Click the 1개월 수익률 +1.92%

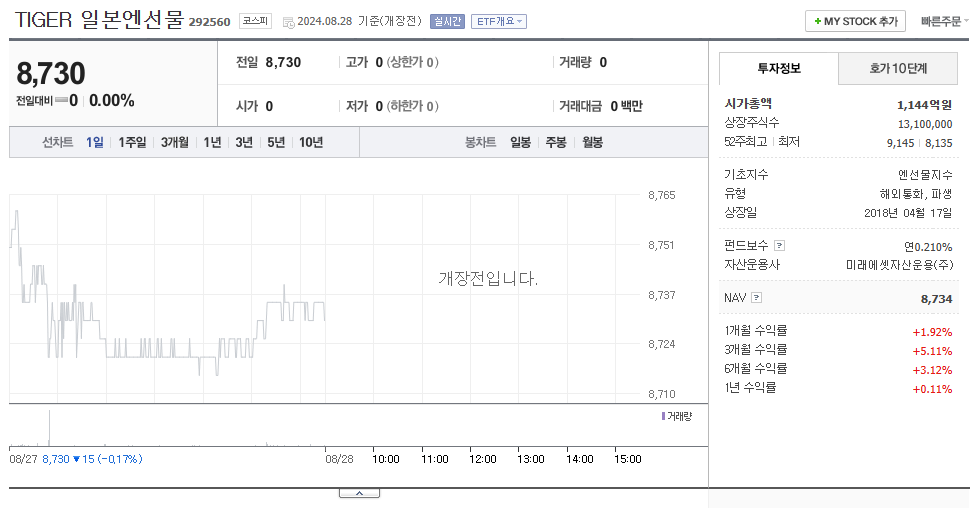click(x=932, y=332)
